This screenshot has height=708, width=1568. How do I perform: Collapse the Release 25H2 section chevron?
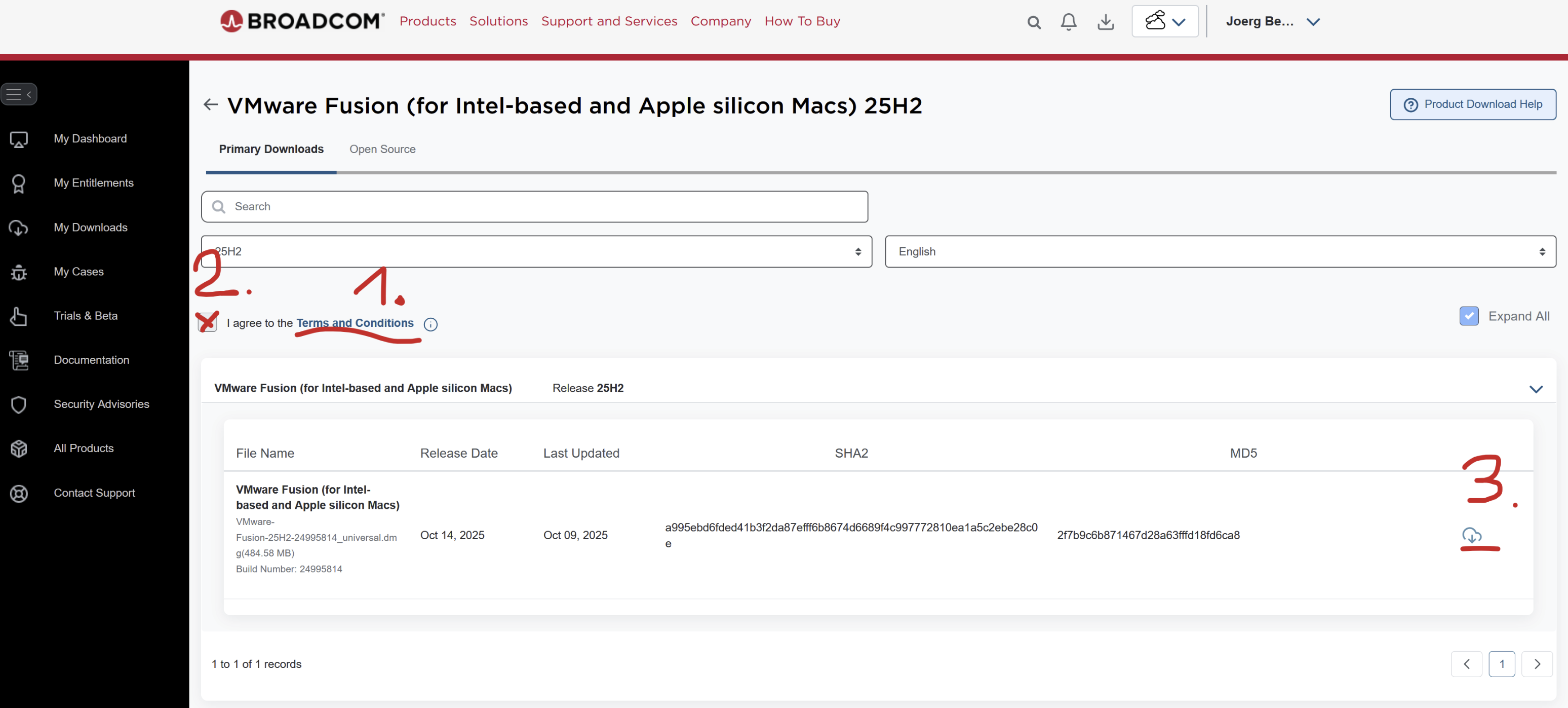coord(1536,389)
